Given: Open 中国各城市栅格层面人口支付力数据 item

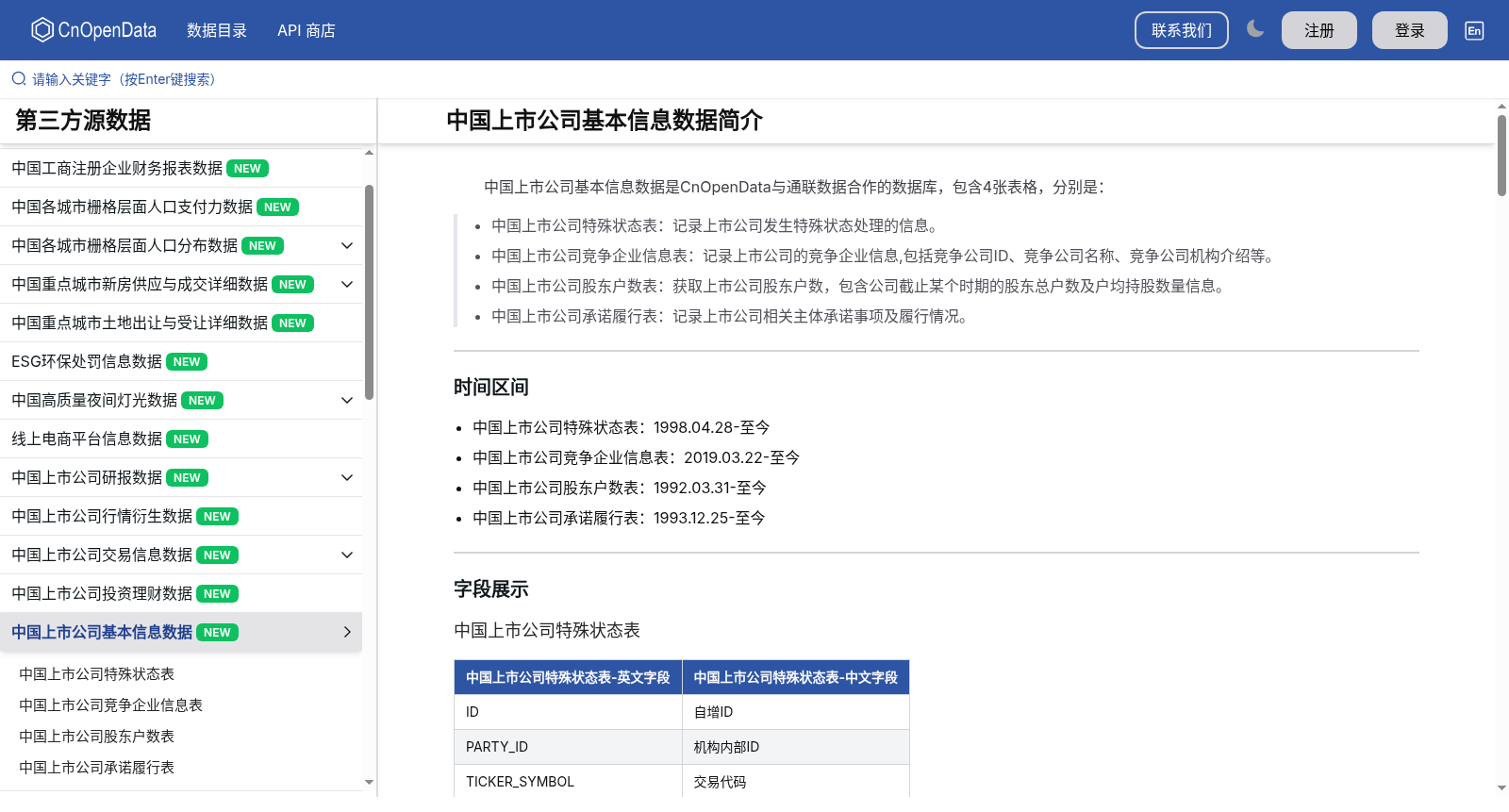Looking at the screenshot, I should pos(181,207).
